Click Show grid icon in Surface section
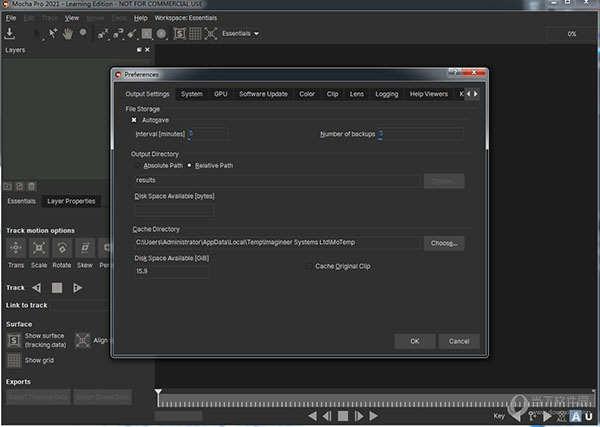Viewport: 600px width, 427px height. pyautogui.click(x=14, y=360)
